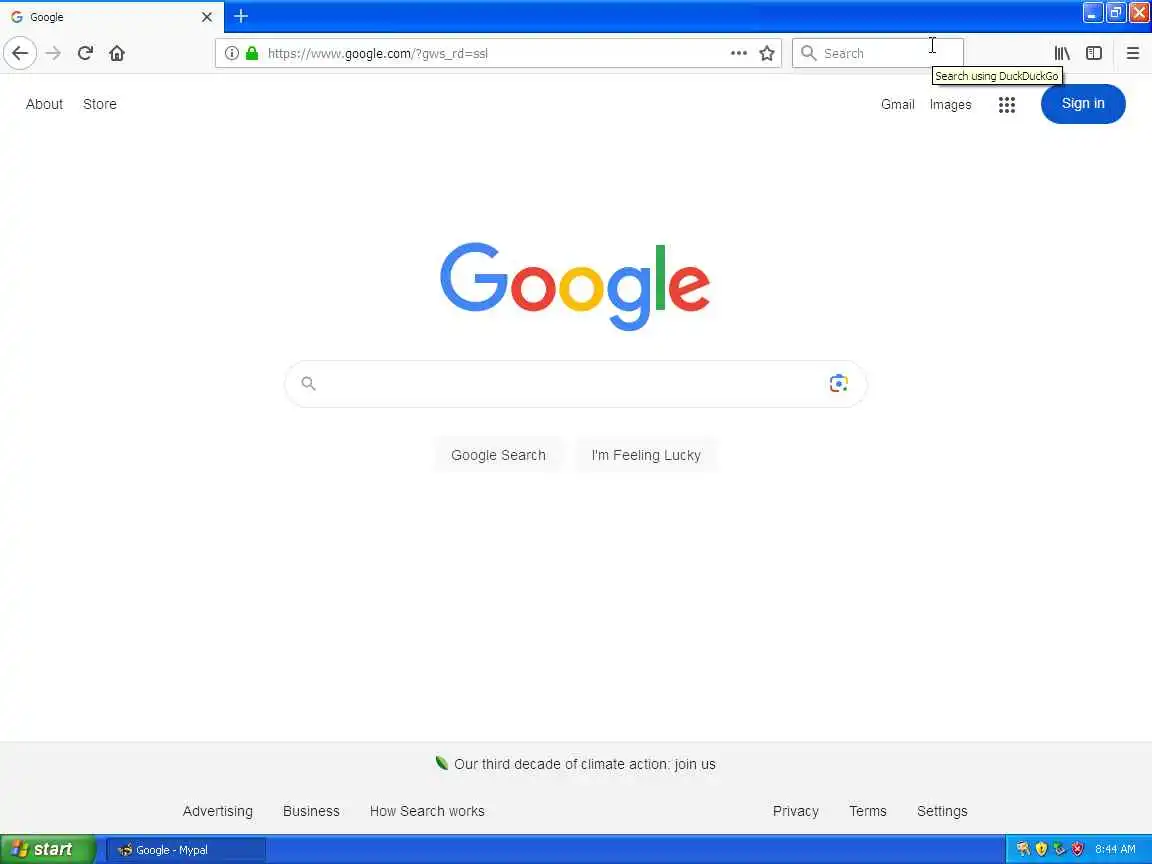Click the green secure connection padlock
Viewport: 1152px width, 864px height.
click(252, 53)
